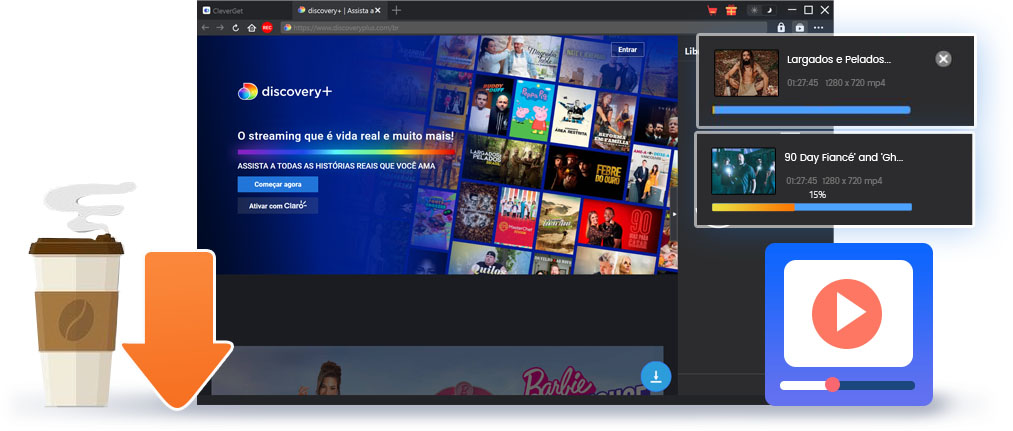
Task: Switch to the CleverGet tab
Action: point(245,10)
